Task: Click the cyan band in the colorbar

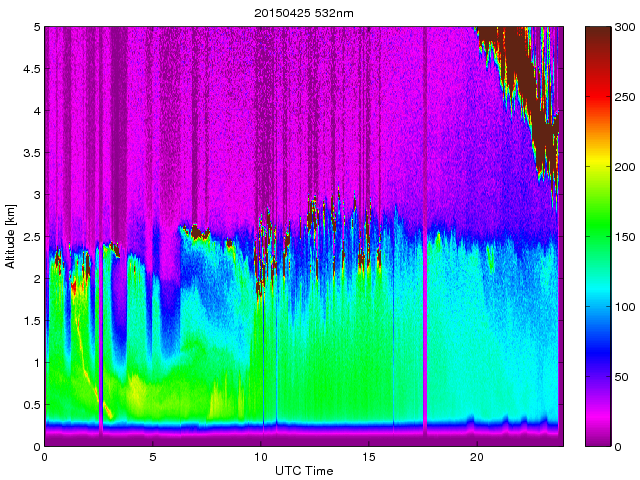Action: 598,290
